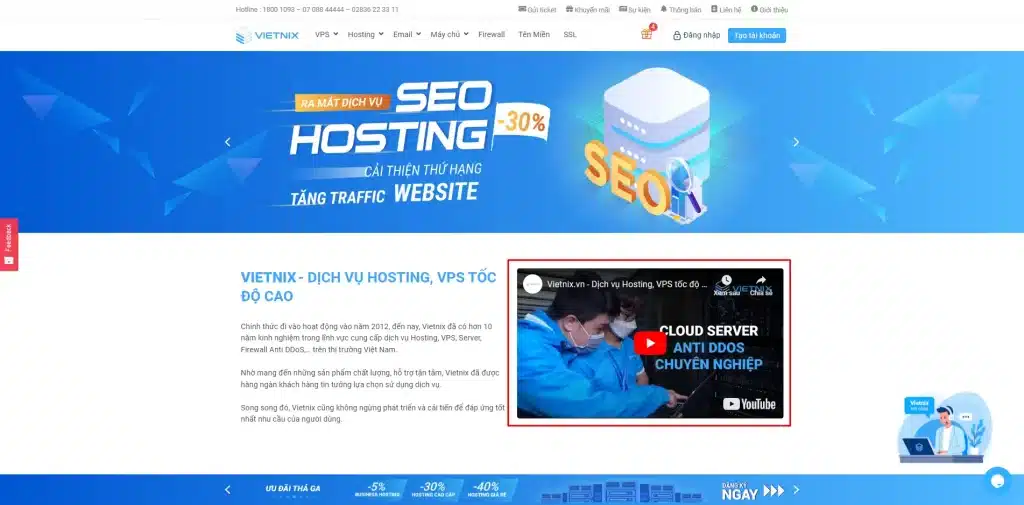Viewport: 1024px width, 505px height.
Task: Click the Tạo tài khoản button
Action: pyautogui.click(x=757, y=35)
